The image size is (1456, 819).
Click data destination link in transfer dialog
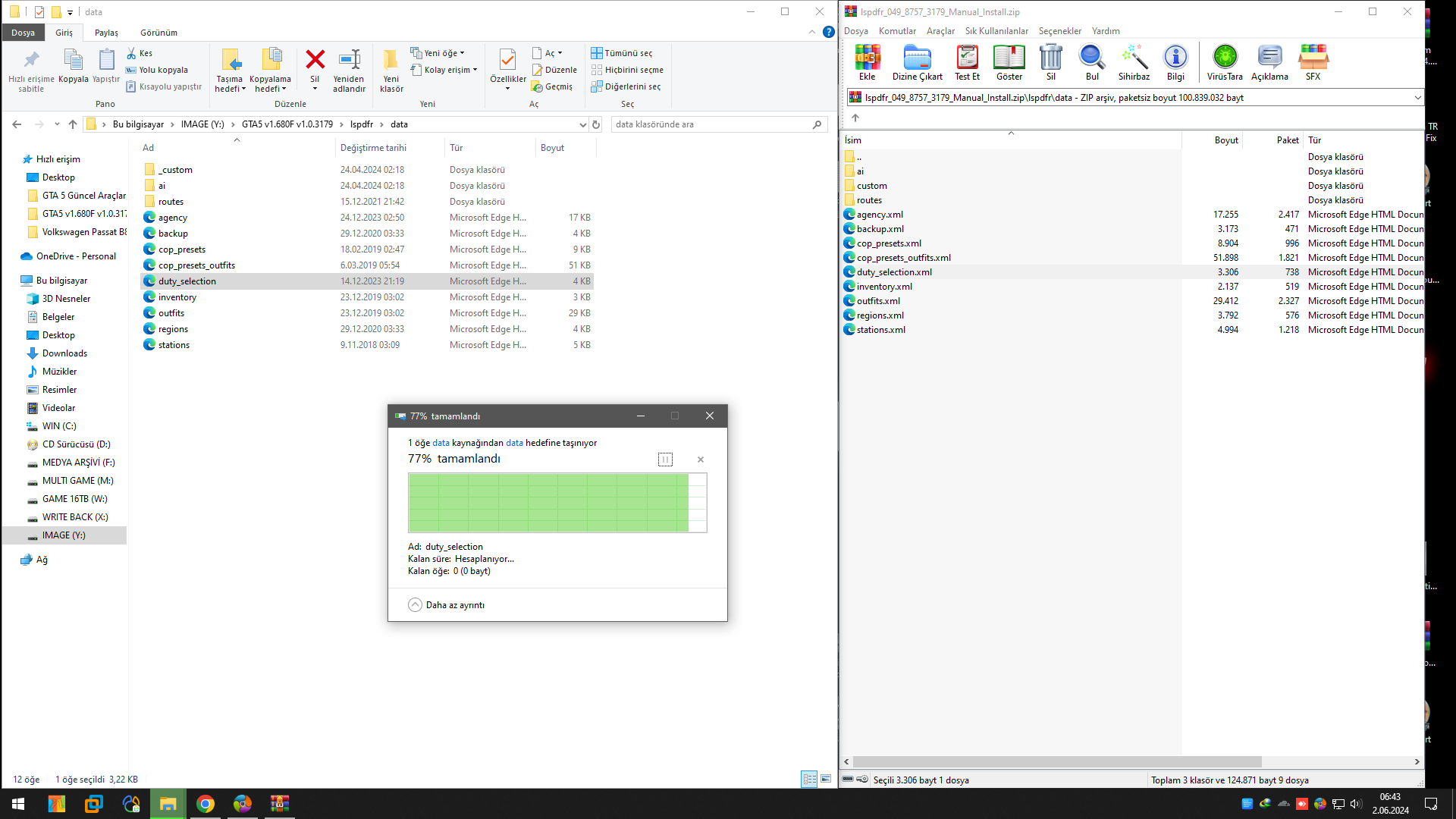point(514,443)
